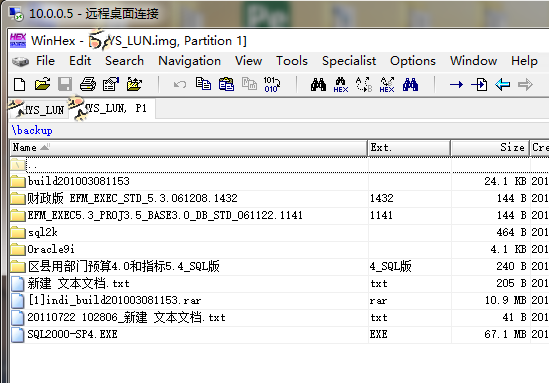Click the Forward navigation arrow icon
Screen dimensions: 549x383
pos(525,84)
